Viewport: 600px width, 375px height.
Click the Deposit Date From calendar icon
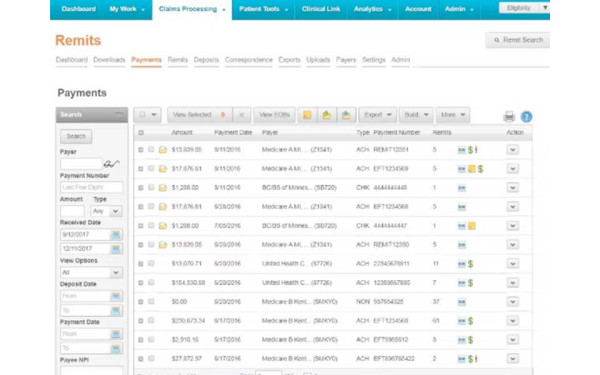coord(116,296)
